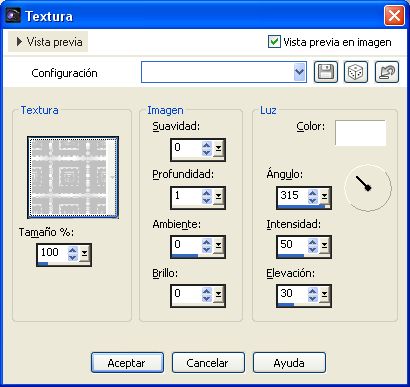Increase Brillo with the up arrow

207,291
